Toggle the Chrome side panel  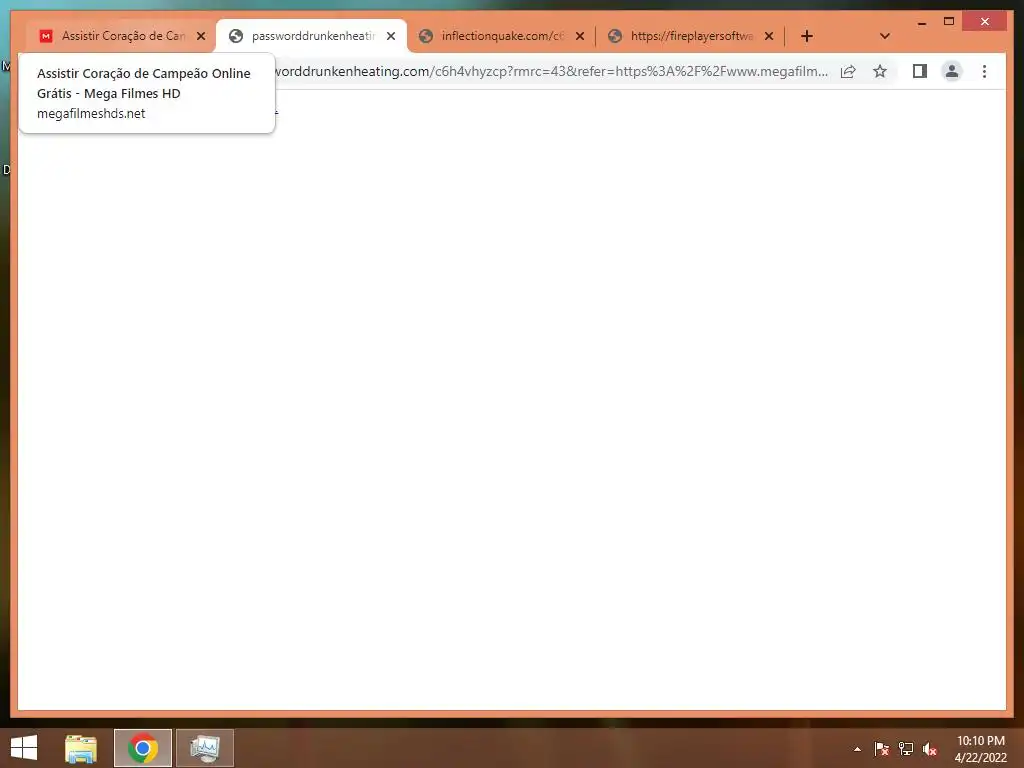click(920, 71)
